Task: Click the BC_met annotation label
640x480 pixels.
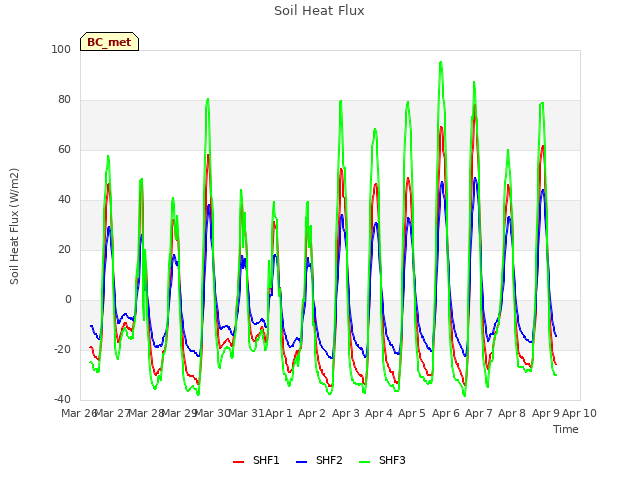Action: 109,42
